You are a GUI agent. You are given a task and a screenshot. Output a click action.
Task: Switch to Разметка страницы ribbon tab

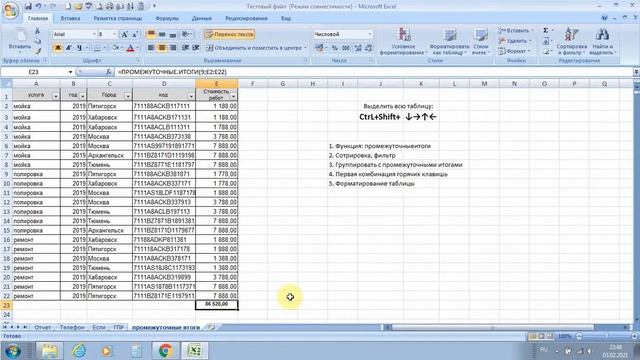118,18
